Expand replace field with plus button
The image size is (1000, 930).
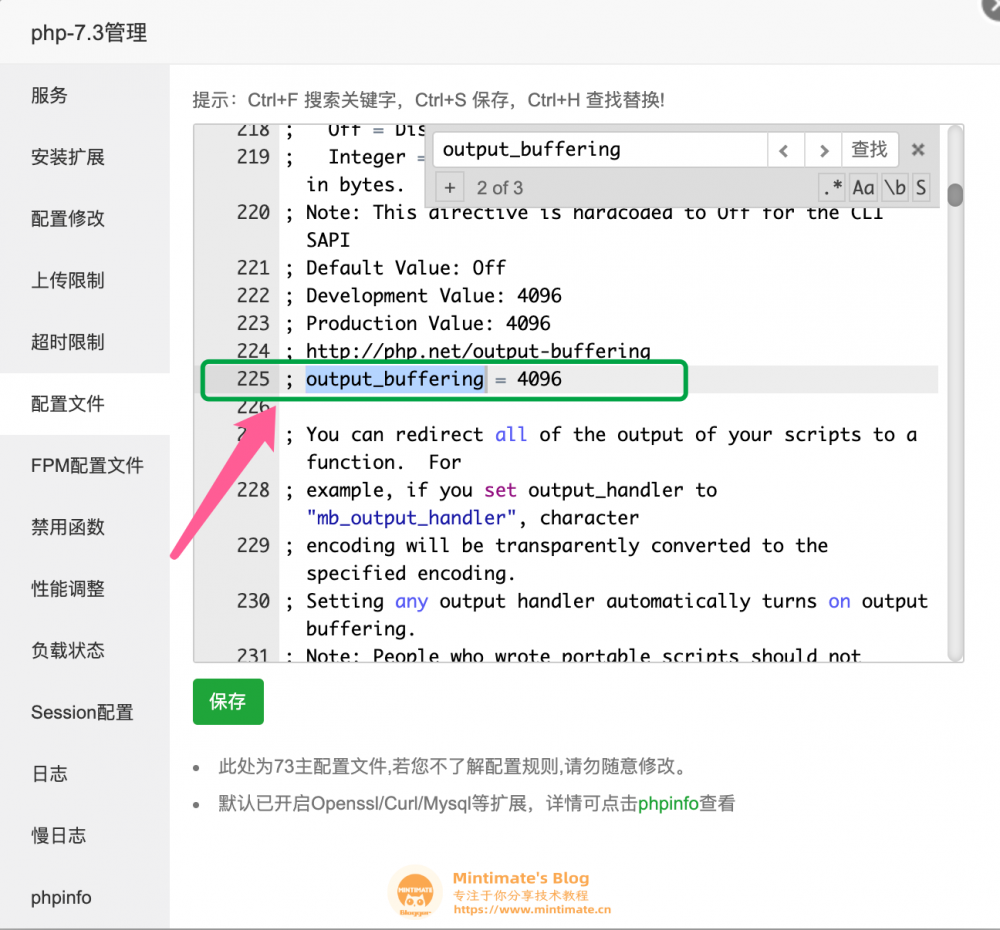pyautogui.click(x=450, y=188)
